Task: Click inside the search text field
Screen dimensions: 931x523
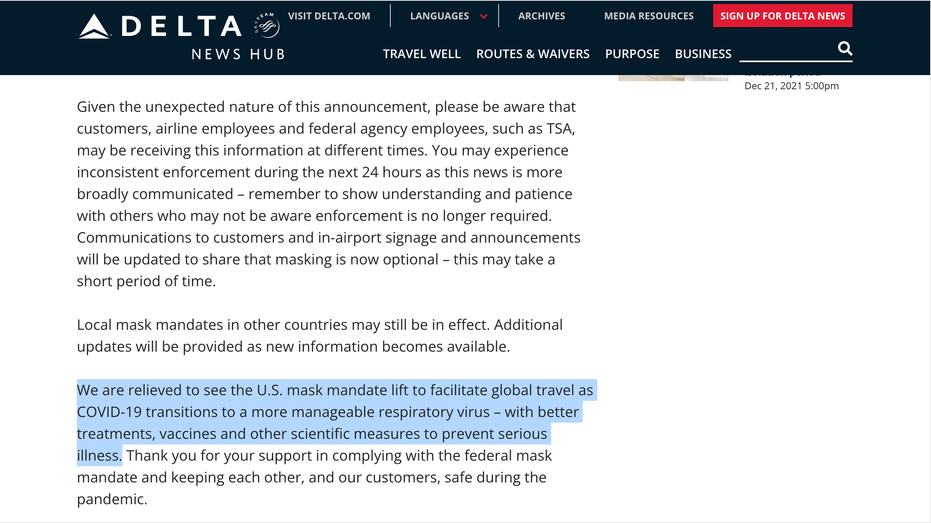Action: pyautogui.click(x=787, y=50)
